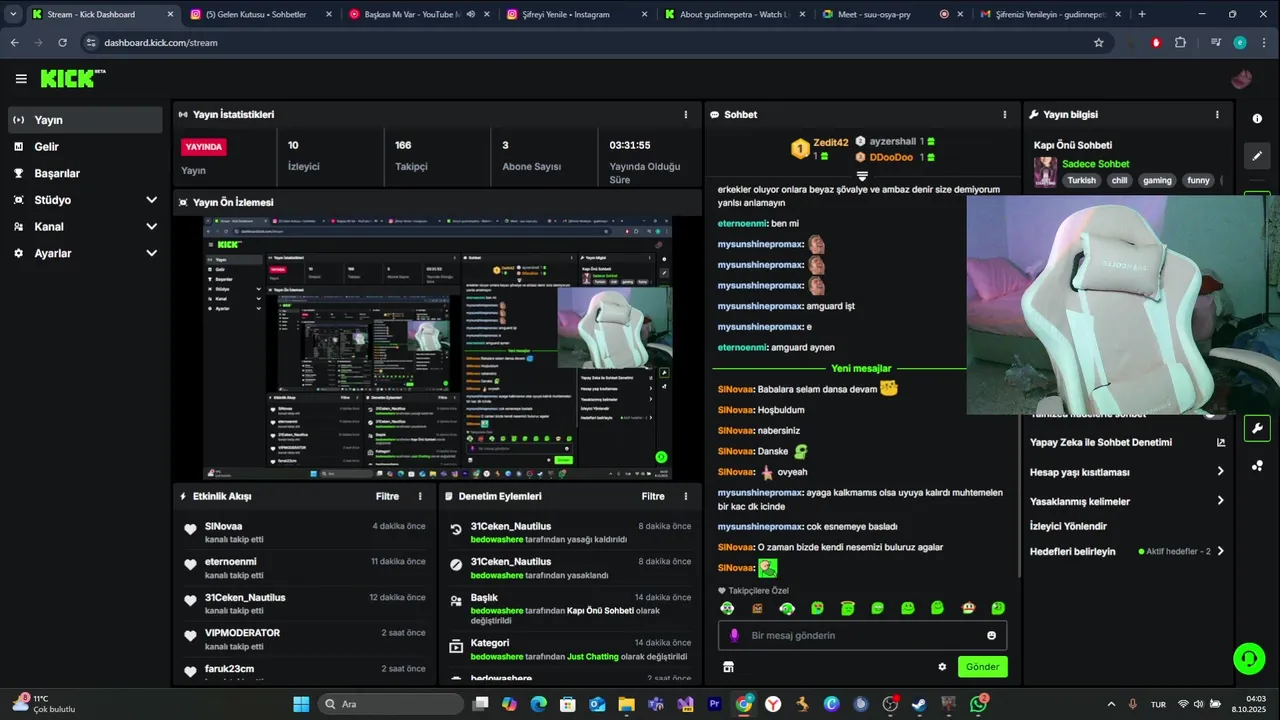Open the Denetim Eylemleri panel three-dot menu

686,496
